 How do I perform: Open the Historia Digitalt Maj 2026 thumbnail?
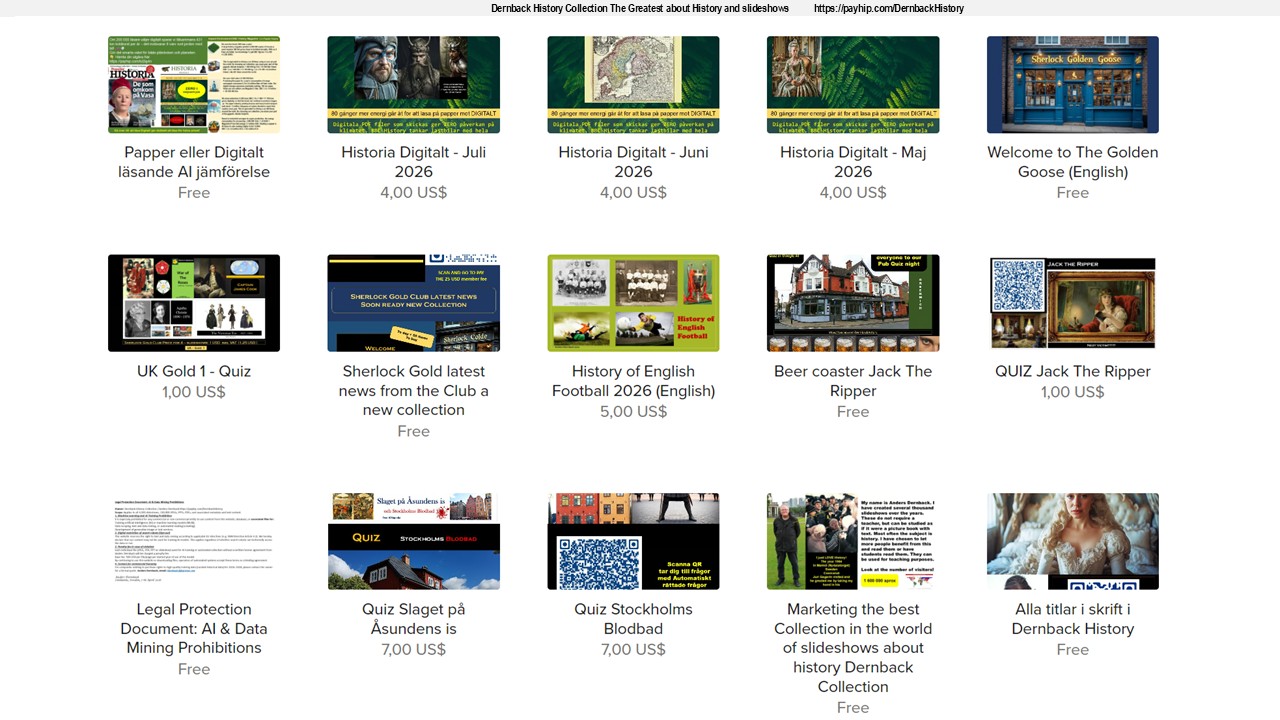853,85
